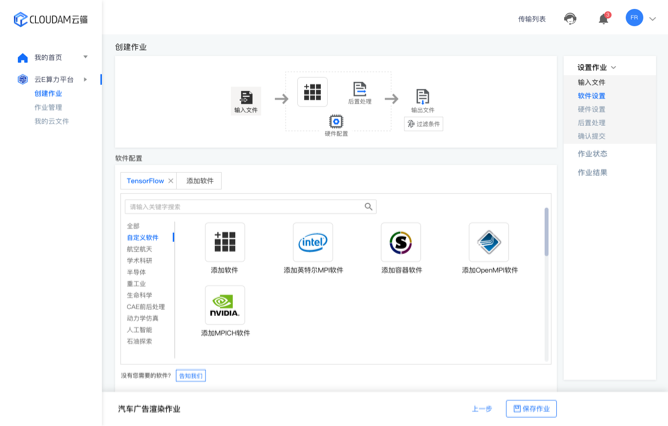Select 人工智能 software category

click(139, 330)
